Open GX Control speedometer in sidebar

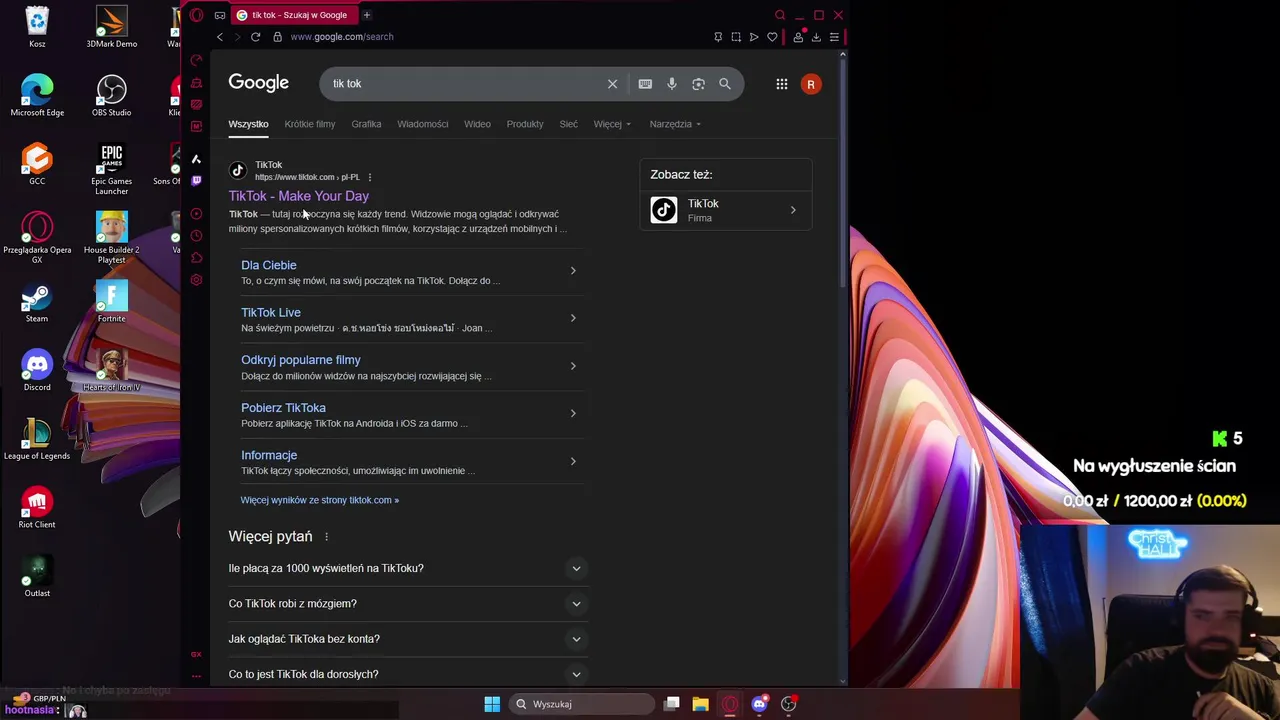point(196,60)
